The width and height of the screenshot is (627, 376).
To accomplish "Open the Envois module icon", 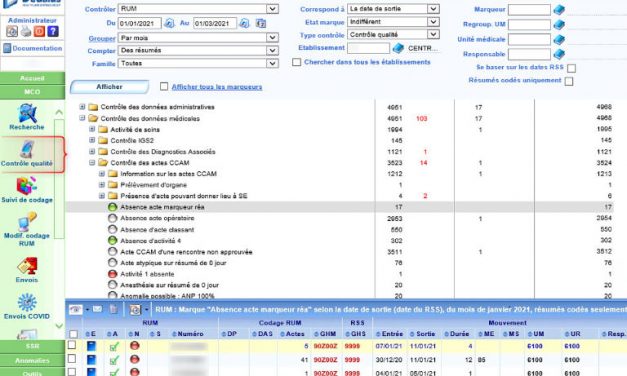I will pos(27,270).
